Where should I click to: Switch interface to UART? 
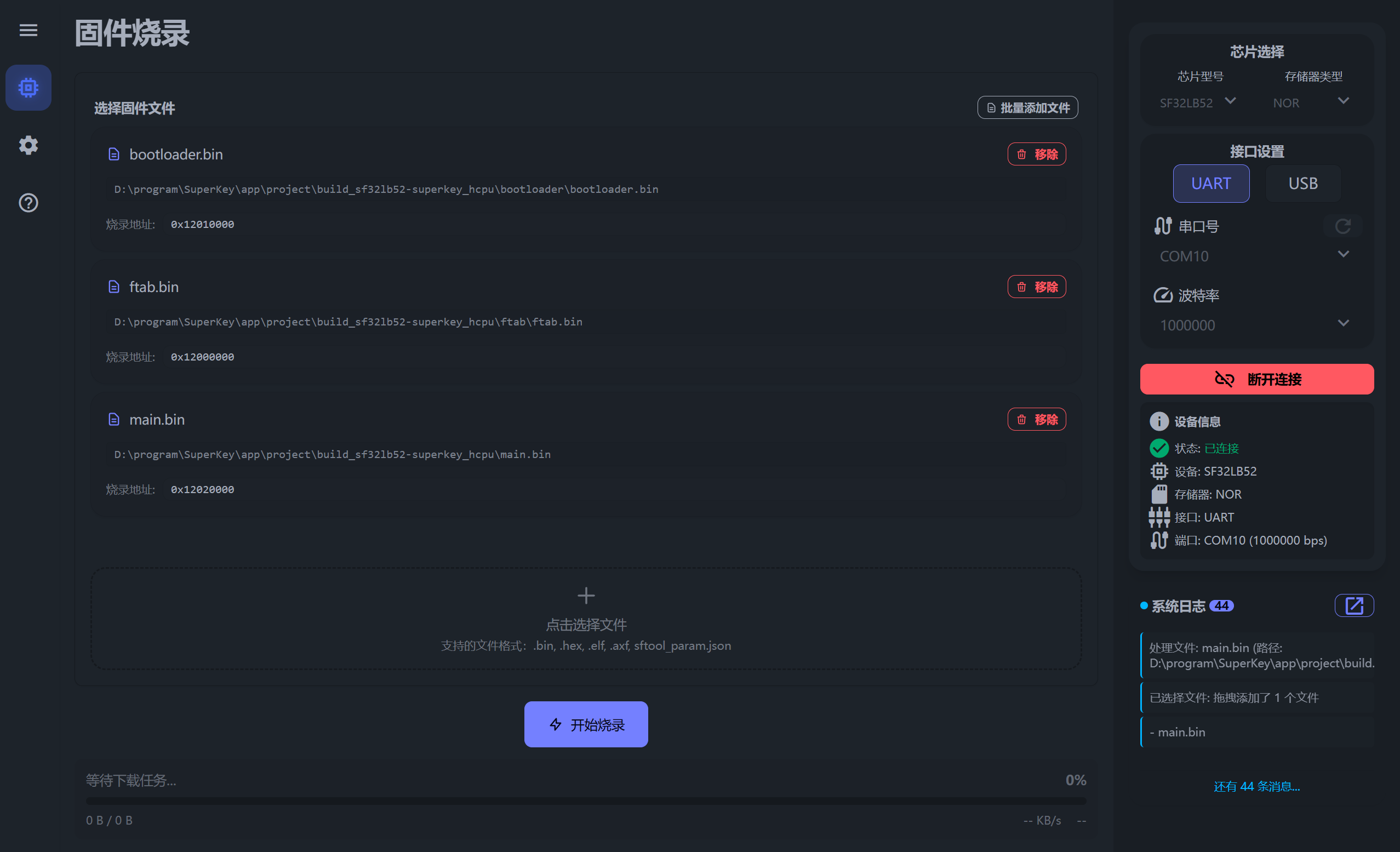click(x=1211, y=184)
